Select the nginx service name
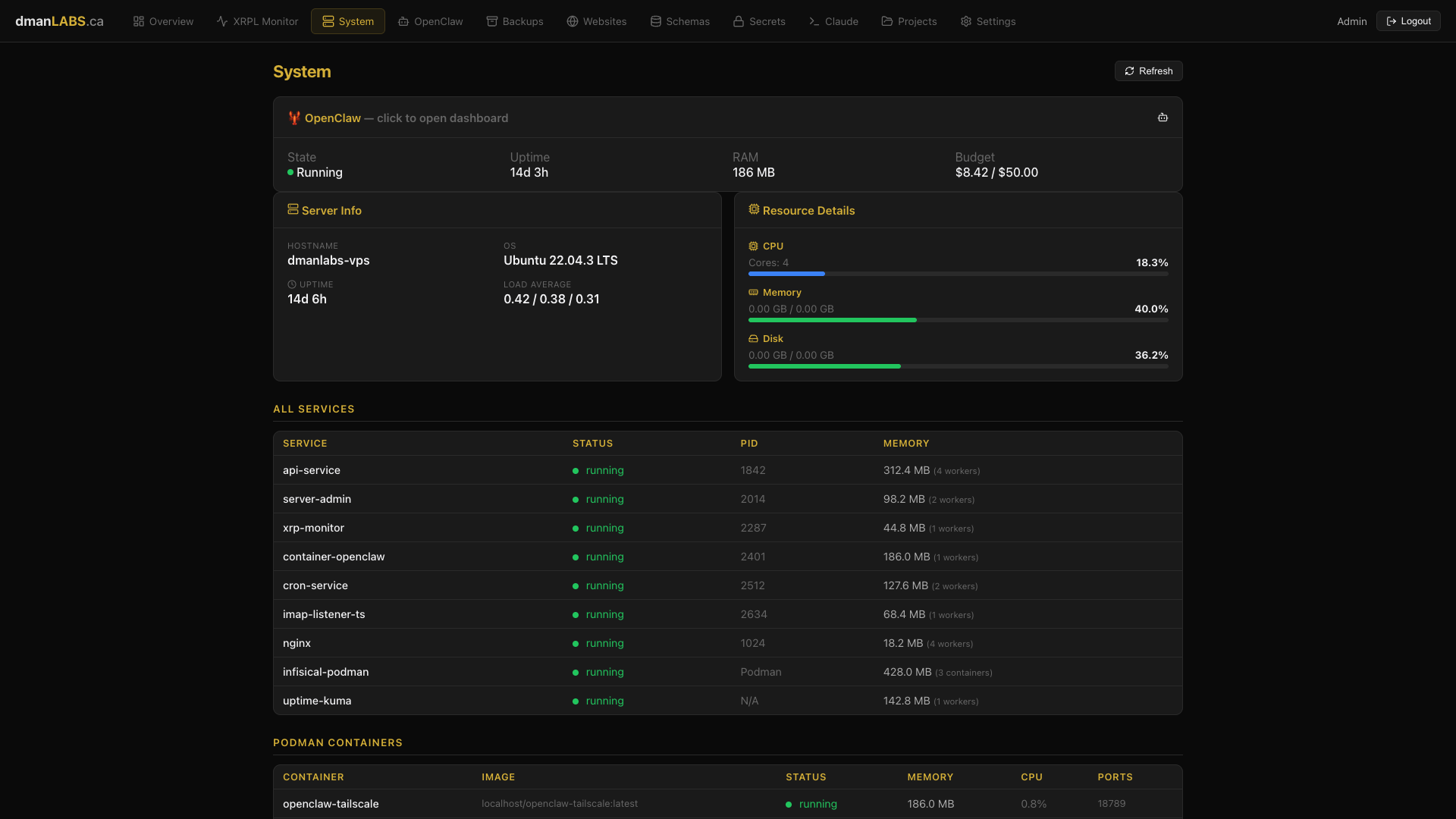Screen dimensions: 1456x819 pyautogui.click(x=297, y=643)
